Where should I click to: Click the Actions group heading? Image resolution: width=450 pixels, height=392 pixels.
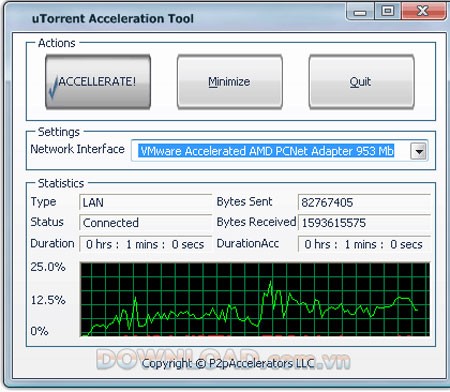pyautogui.click(x=57, y=43)
